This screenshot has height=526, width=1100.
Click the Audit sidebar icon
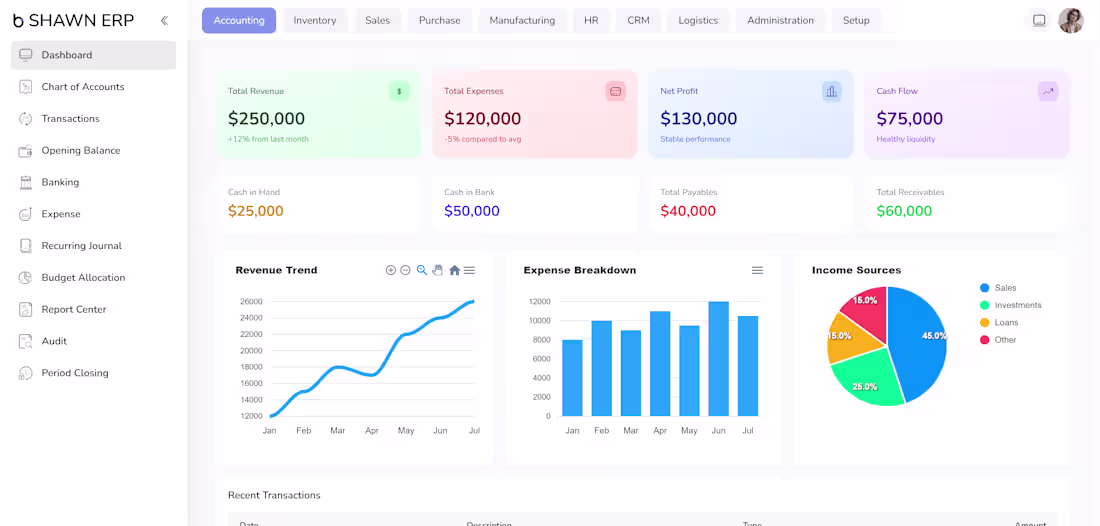pyautogui.click(x=26, y=342)
